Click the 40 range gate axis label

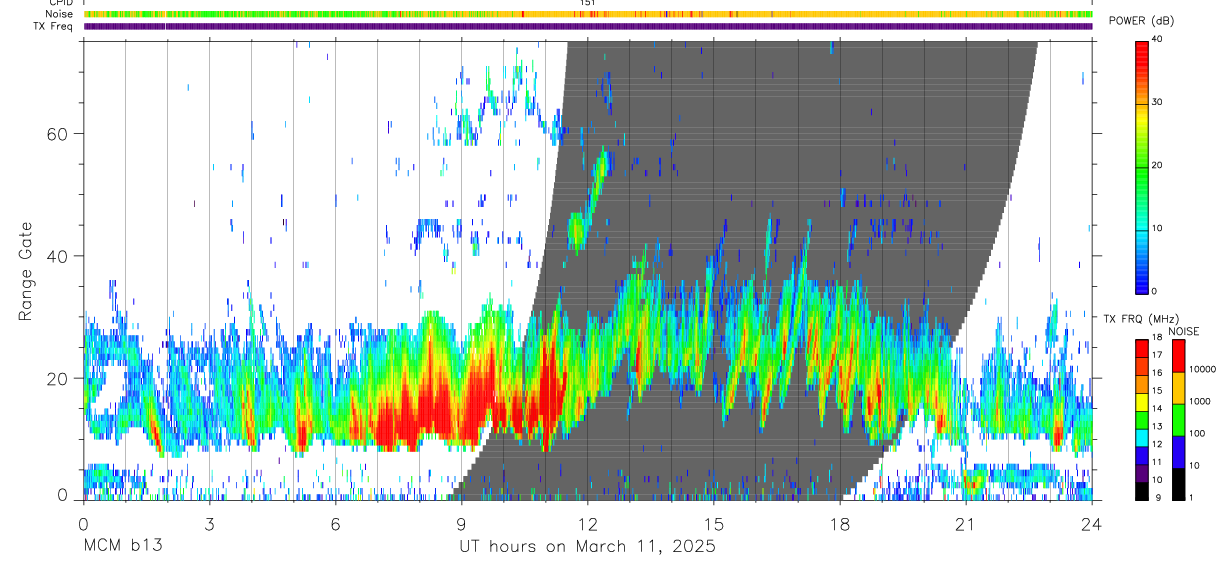(56, 256)
